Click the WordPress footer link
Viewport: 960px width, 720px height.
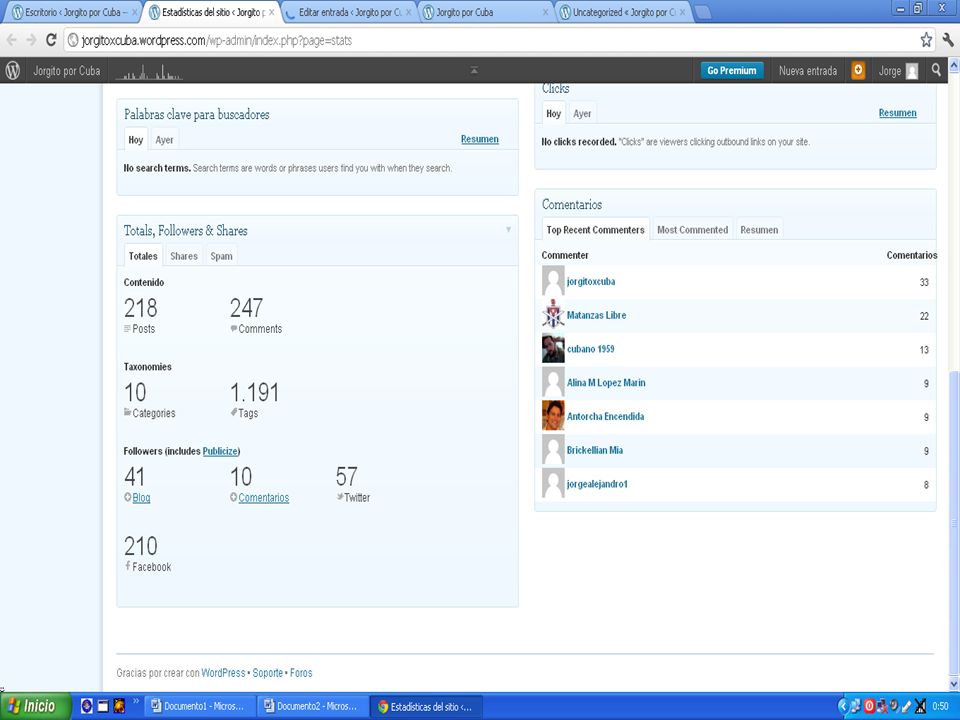pos(223,673)
